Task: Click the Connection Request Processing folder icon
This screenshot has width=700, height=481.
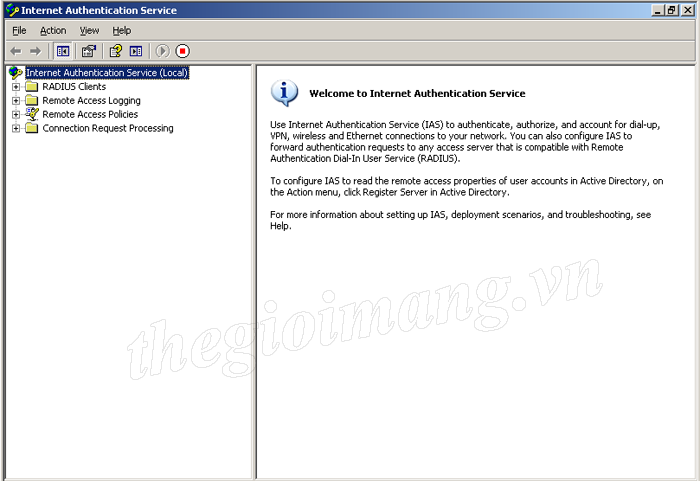Action: (32, 128)
